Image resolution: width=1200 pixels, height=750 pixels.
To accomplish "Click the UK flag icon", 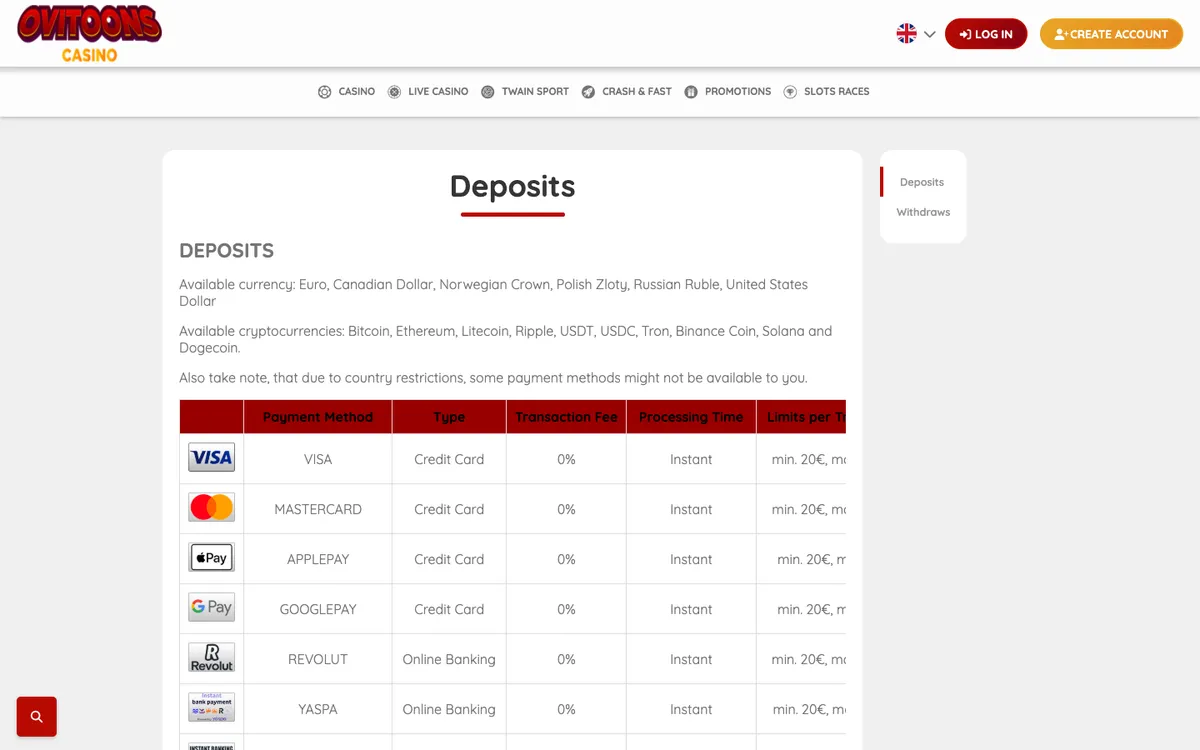I will pos(906,34).
